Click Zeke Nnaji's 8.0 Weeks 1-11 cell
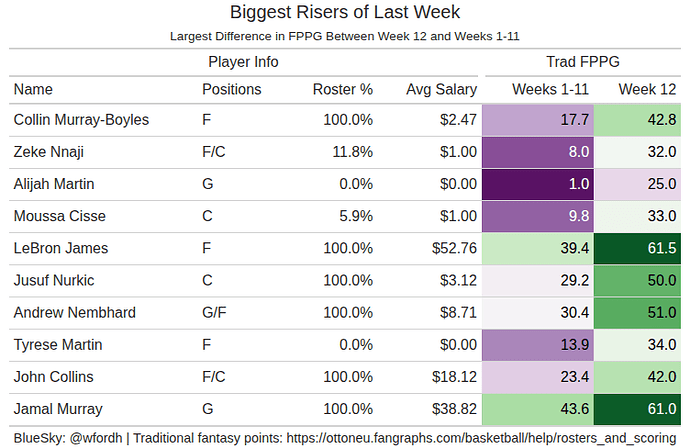 [x=539, y=152]
